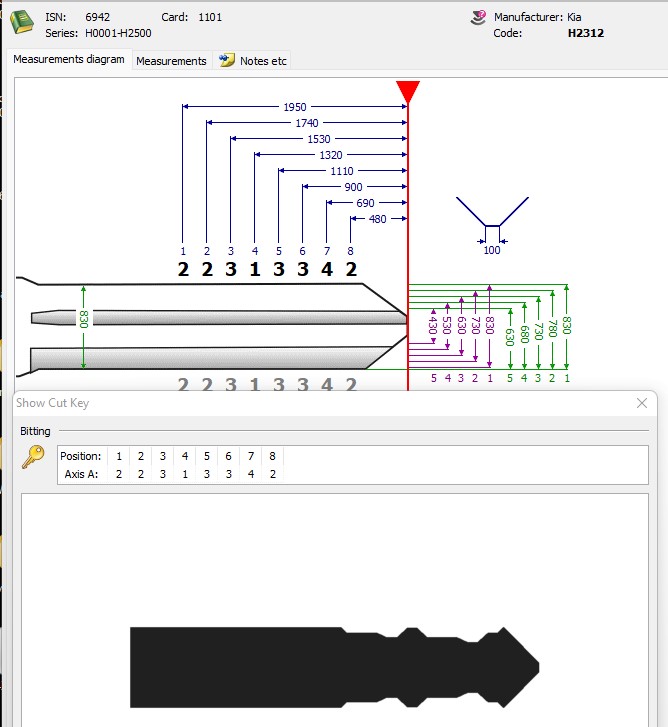Image resolution: width=668 pixels, height=727 pixels.
Task: Select card number 1101
Action: pyautogui.click(x=210, y=17)
